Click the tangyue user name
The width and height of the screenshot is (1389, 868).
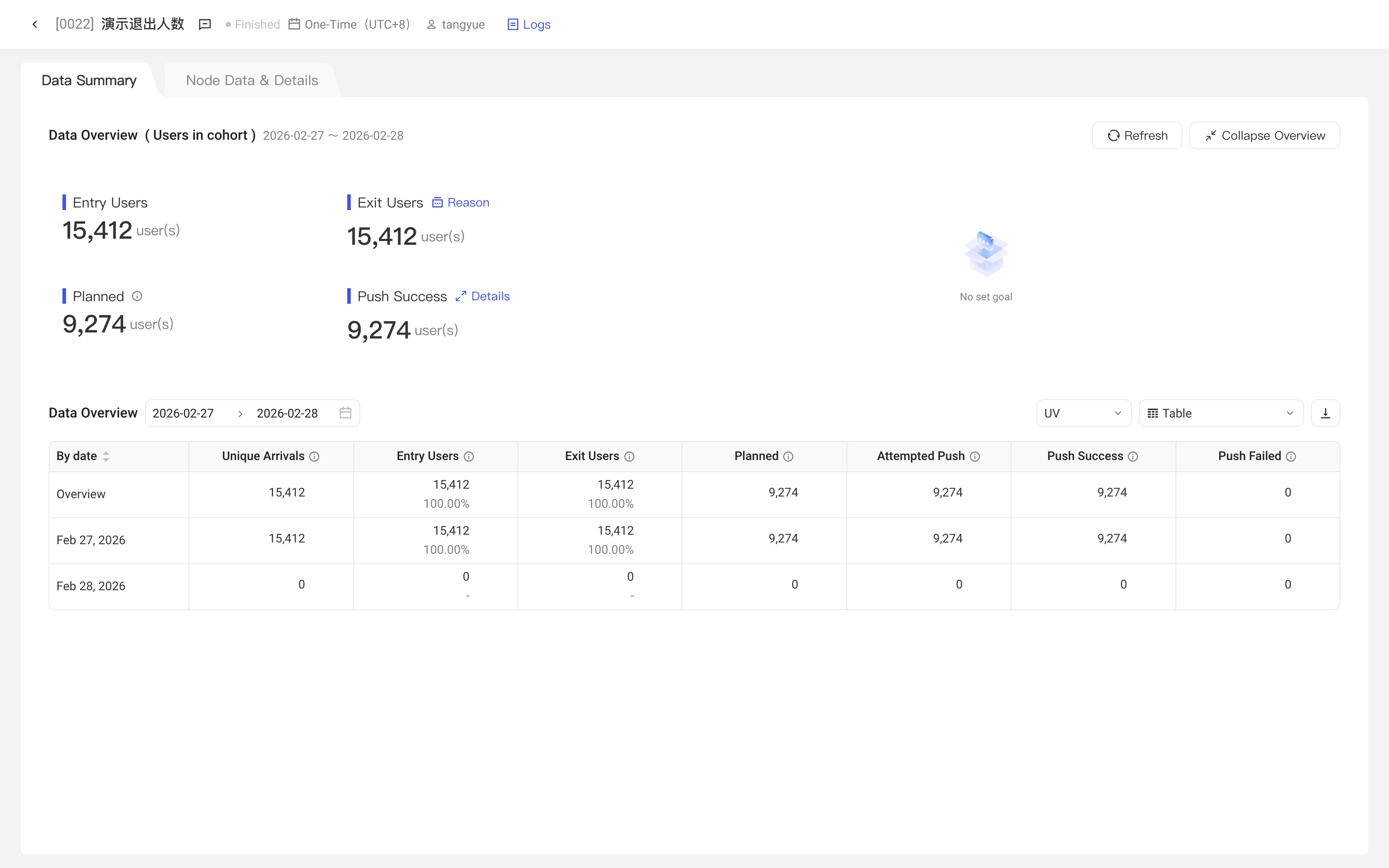(463, 24)
